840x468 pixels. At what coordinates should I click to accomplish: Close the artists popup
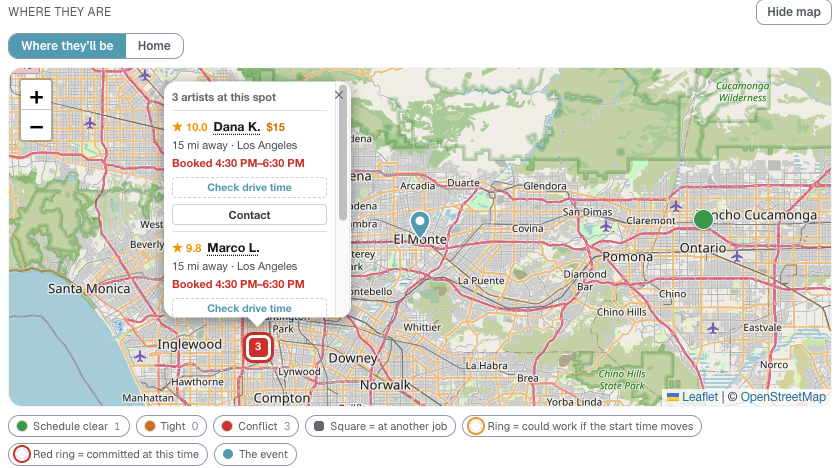[x=339, y=95]
